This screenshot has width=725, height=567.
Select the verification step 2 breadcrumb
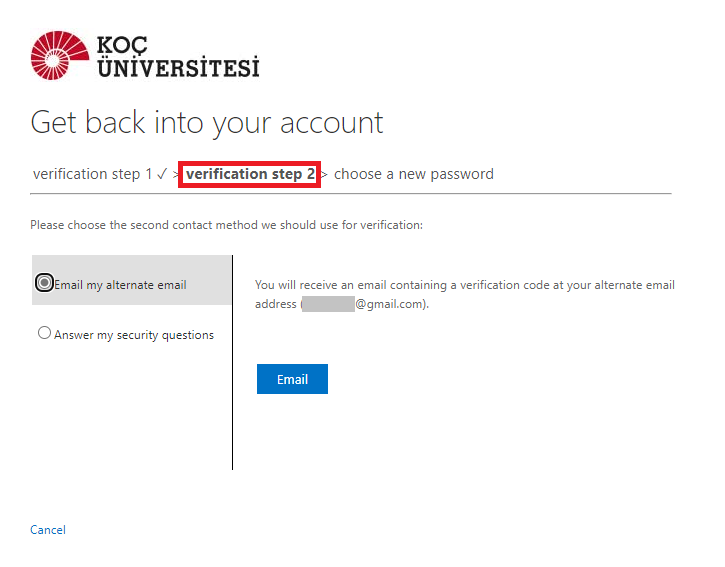[250, 174]
